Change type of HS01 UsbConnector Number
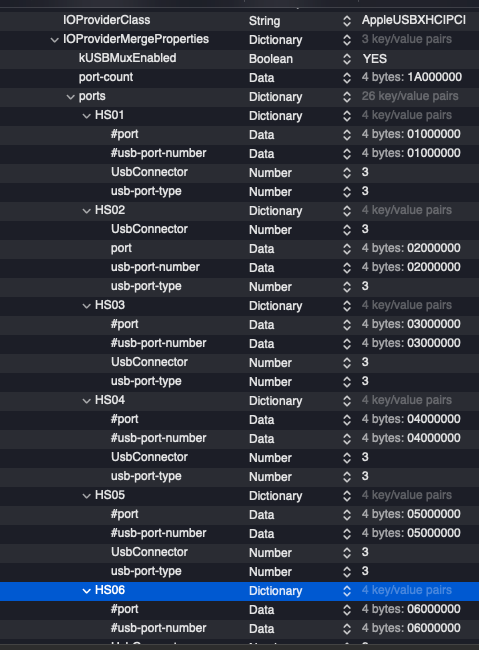This screenshot has height=650, width=479. tap(347, 173)
